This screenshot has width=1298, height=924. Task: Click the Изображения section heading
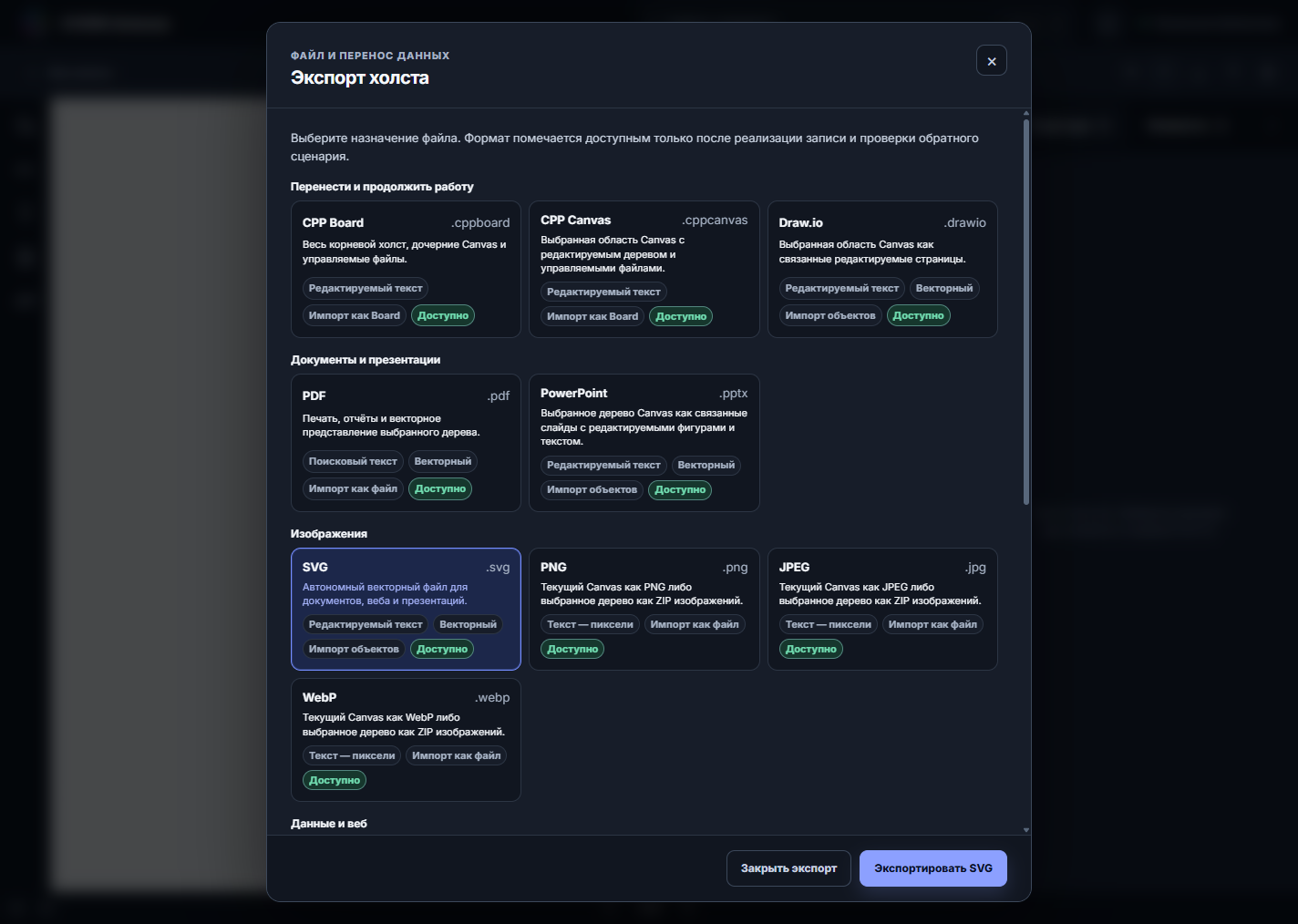[329, 534]
